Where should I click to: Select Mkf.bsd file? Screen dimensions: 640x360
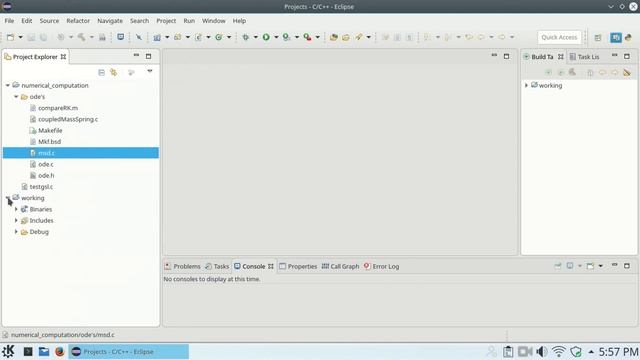[49, 142]
